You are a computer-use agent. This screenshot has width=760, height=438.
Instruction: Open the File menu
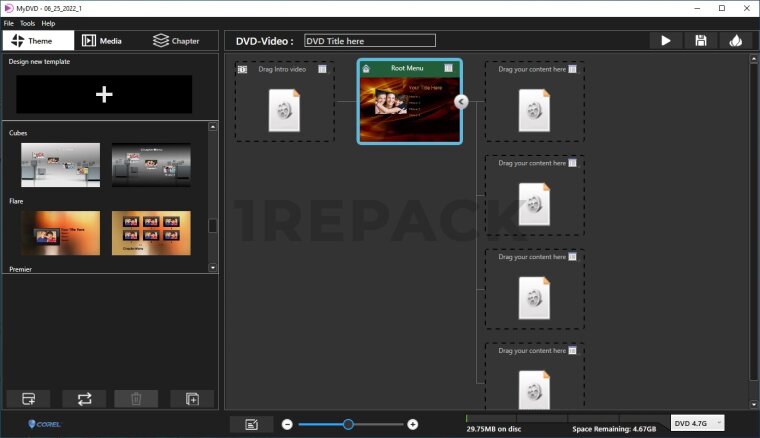coord(9,22)
